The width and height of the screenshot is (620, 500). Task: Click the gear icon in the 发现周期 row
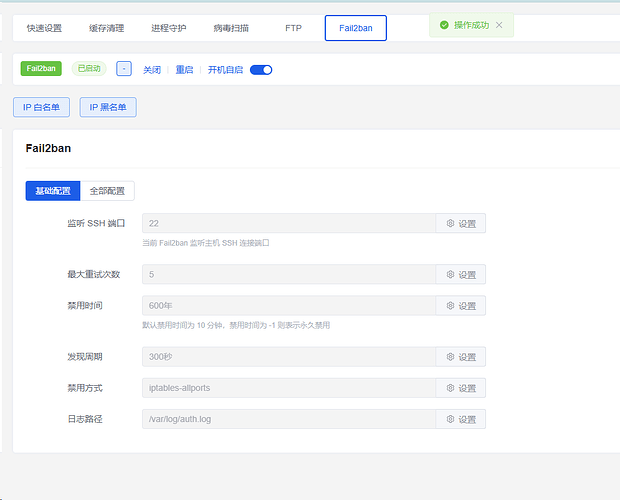(450, 357)
